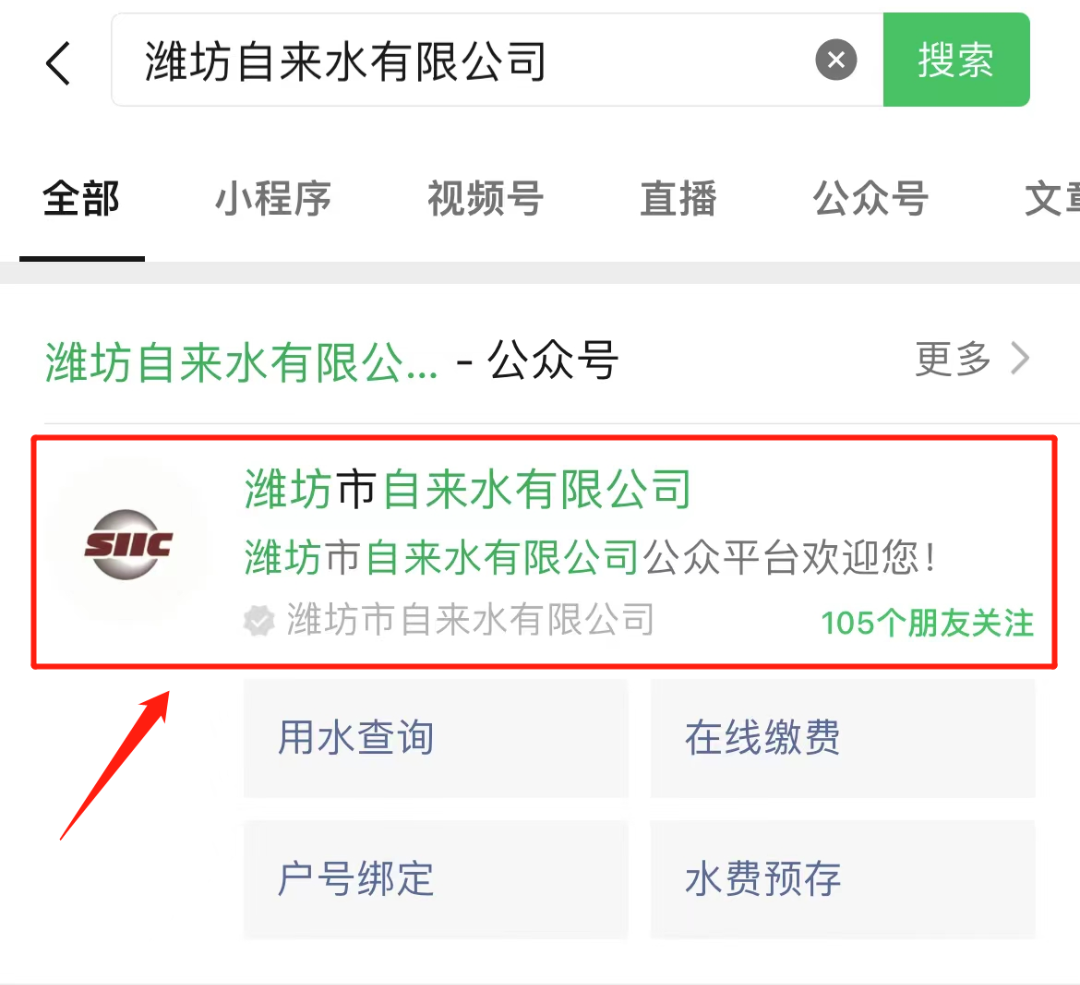Open the 户号绑定 shortcut
Image resolution: width=1080 pixels, height=985 pixels.
(x=436, y=878)
